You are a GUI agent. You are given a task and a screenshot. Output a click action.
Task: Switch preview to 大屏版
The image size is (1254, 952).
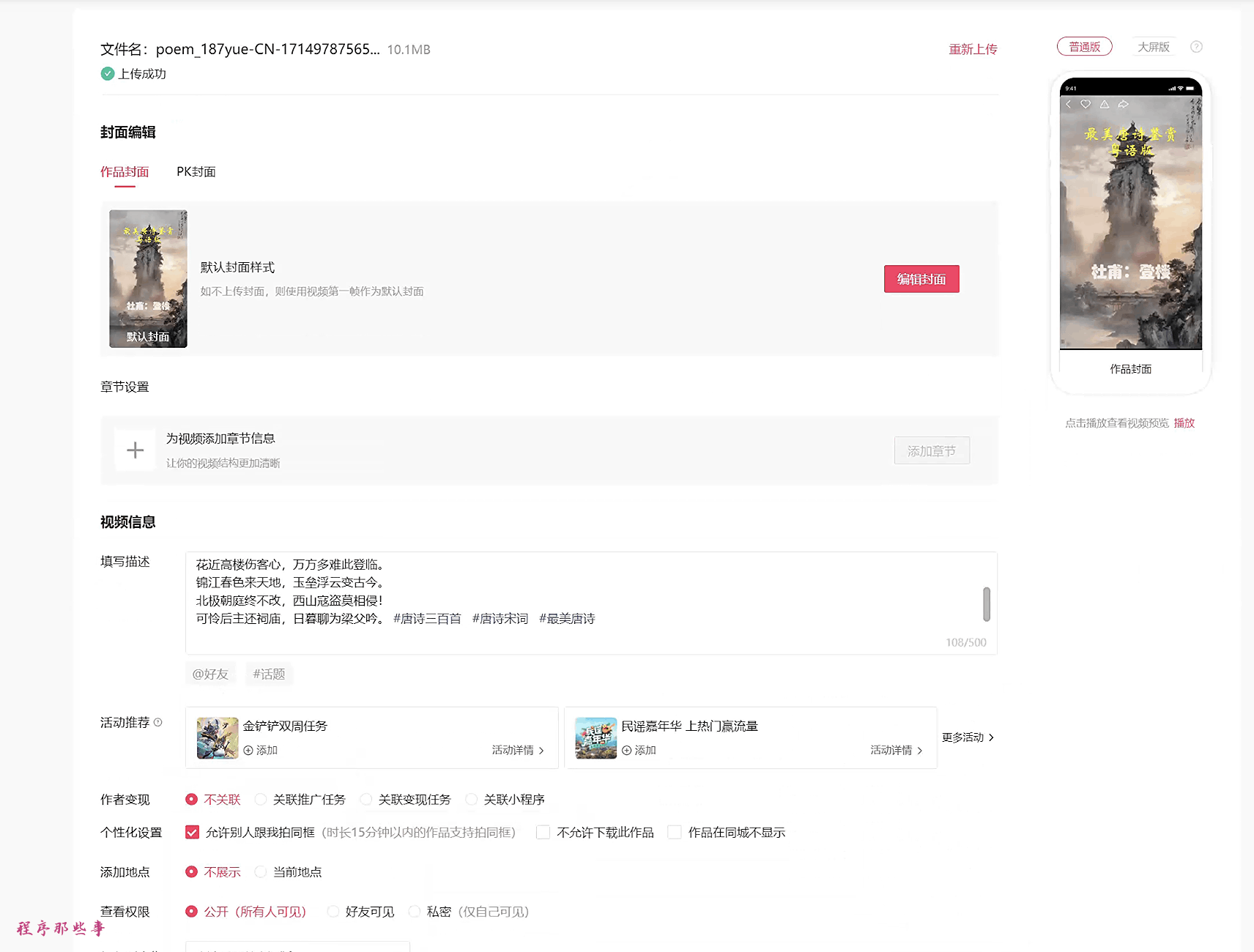tap(1153, 47)
